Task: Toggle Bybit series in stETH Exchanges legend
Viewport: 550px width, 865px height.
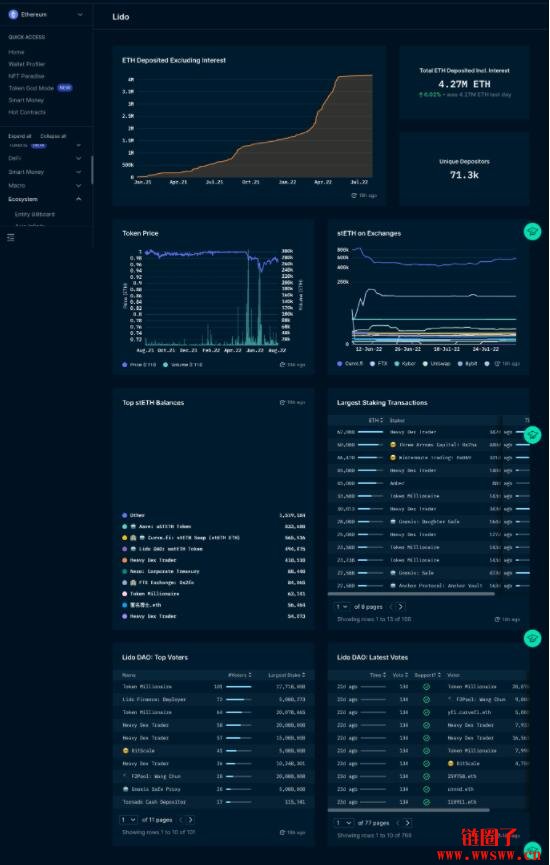Action: pyautogui.click(x=468, y=364)
